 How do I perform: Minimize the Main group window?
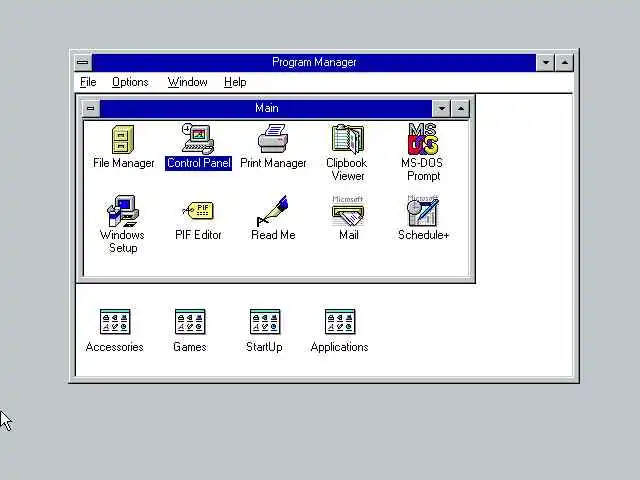tap(442, 109)
